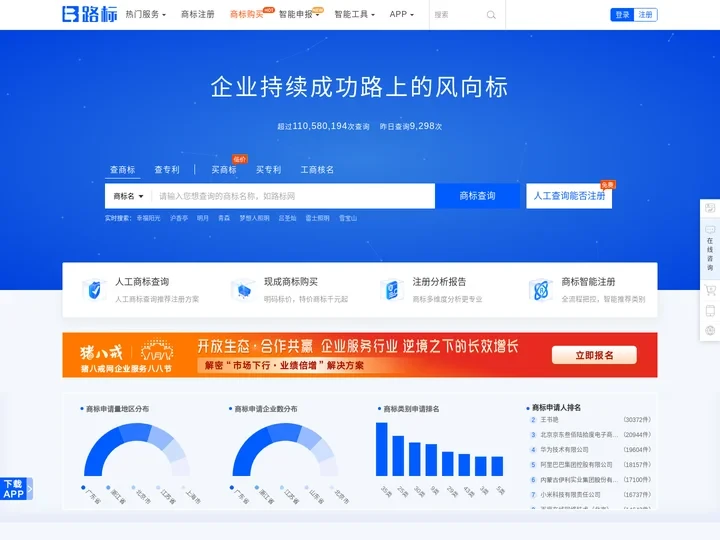Click the 路标 logo in the header

coord(90,14)
